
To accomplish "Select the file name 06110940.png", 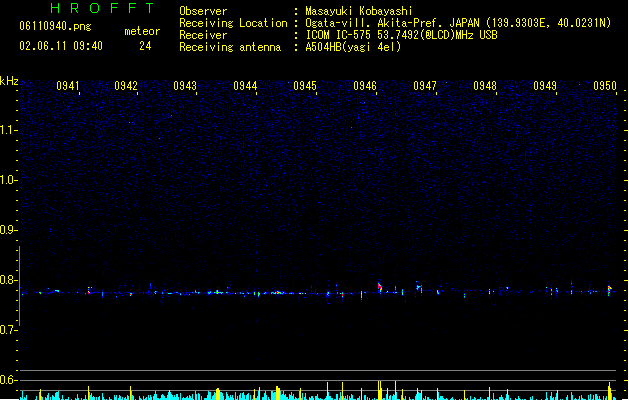I will click(55, 26).
